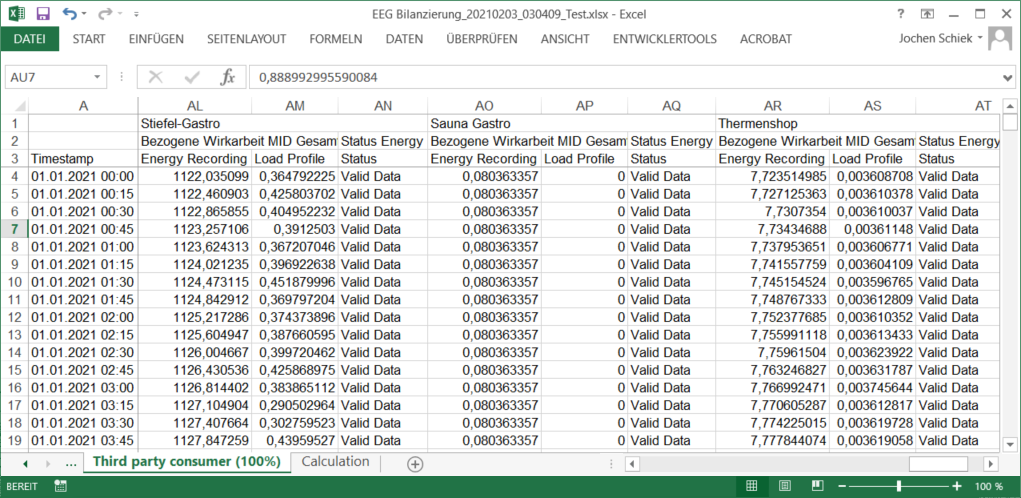1021x498 pixels.
Task: Click cell with 0,3912503
Action: tap(294, 229)
